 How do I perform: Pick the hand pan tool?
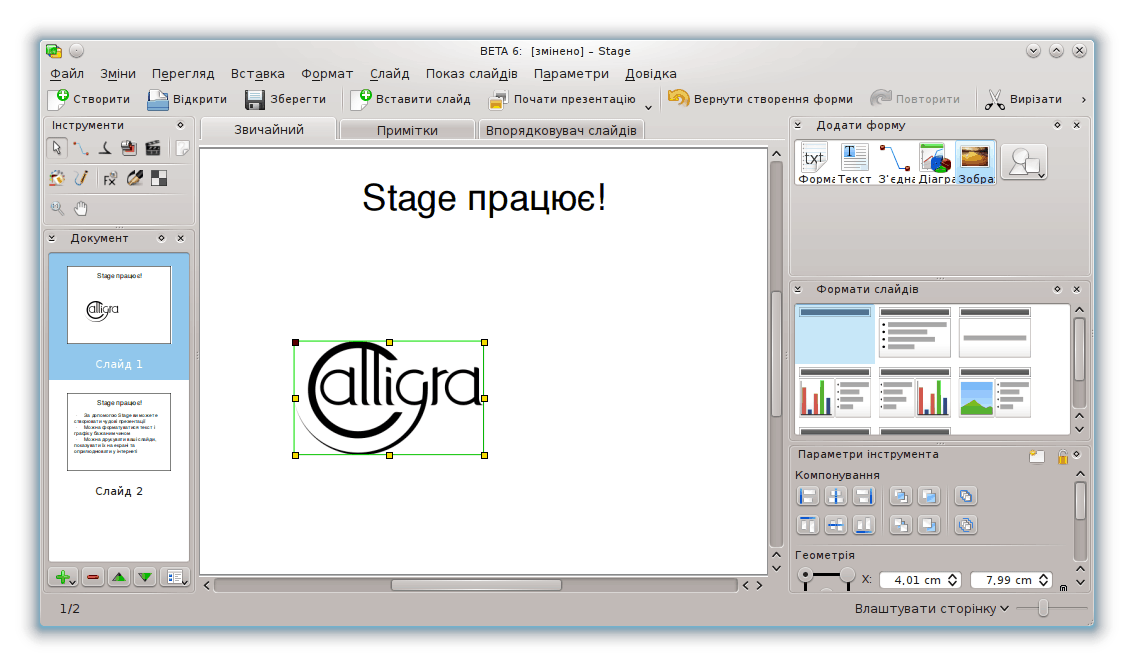pos(82,208)
